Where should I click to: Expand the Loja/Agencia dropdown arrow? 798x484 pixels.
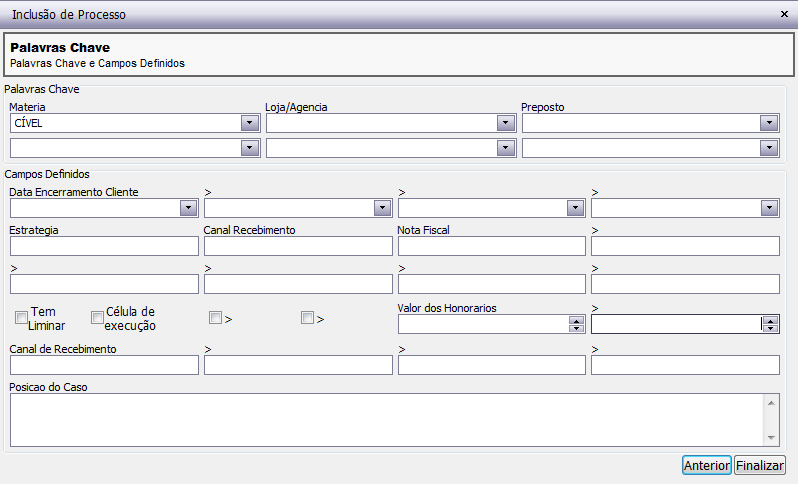[x=505, y=123]
